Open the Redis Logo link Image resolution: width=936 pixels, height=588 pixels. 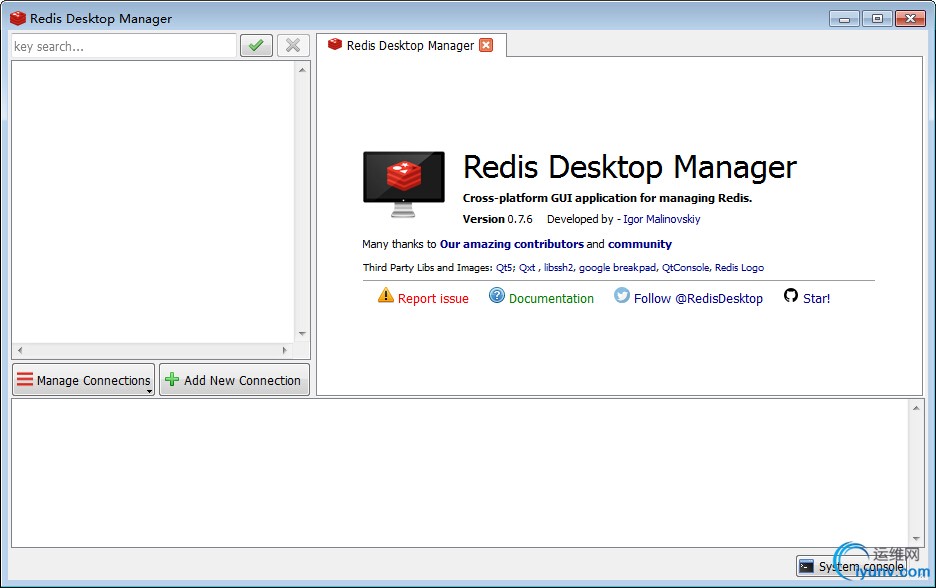tap(739, 267)
